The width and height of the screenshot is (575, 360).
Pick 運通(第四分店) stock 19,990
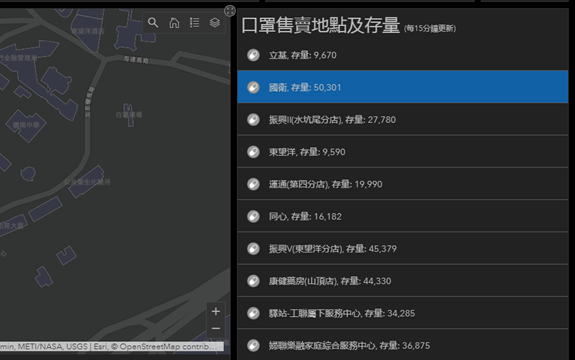pos(403,184)
